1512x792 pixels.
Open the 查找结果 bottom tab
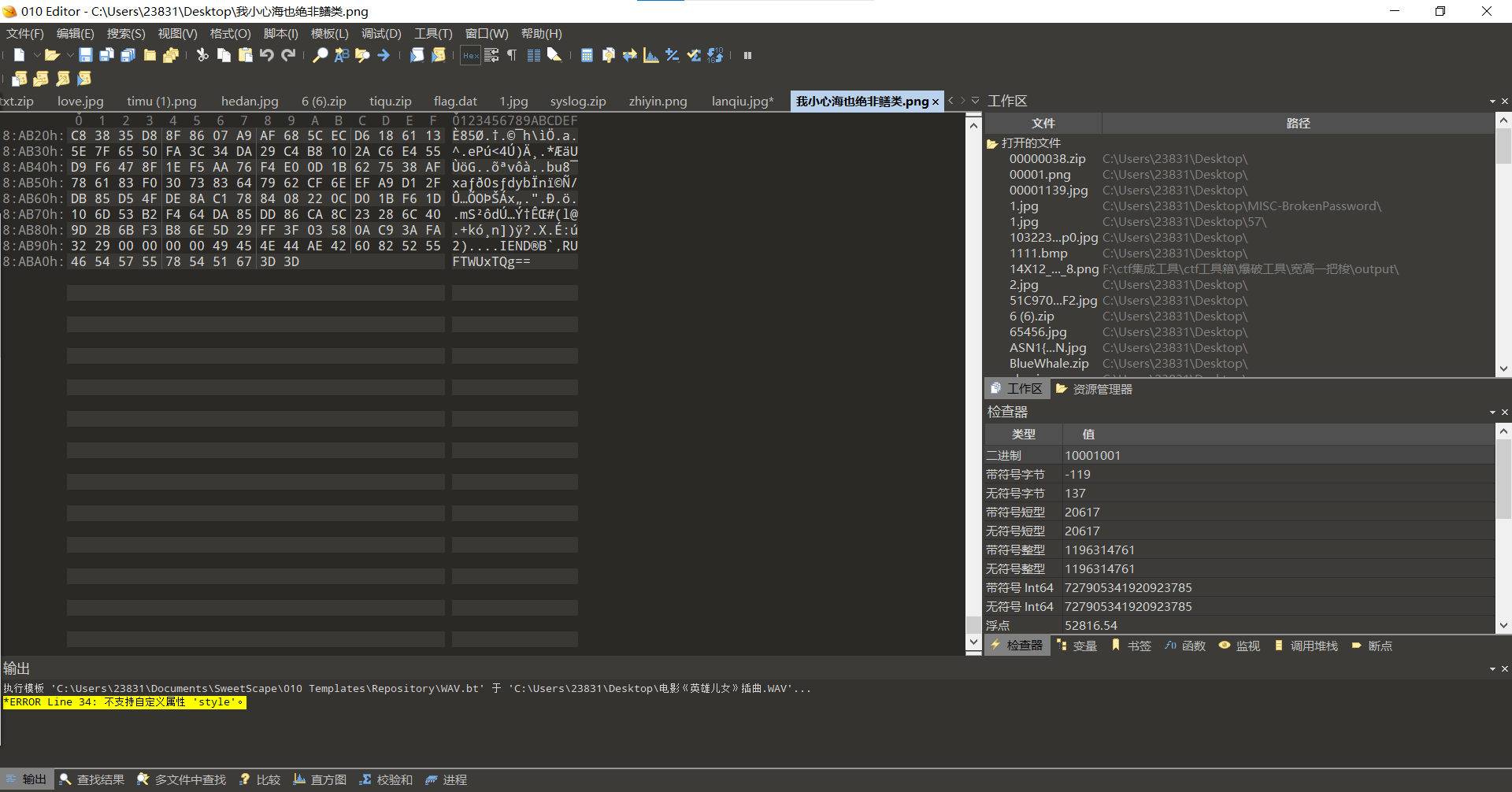pos(92,779)
